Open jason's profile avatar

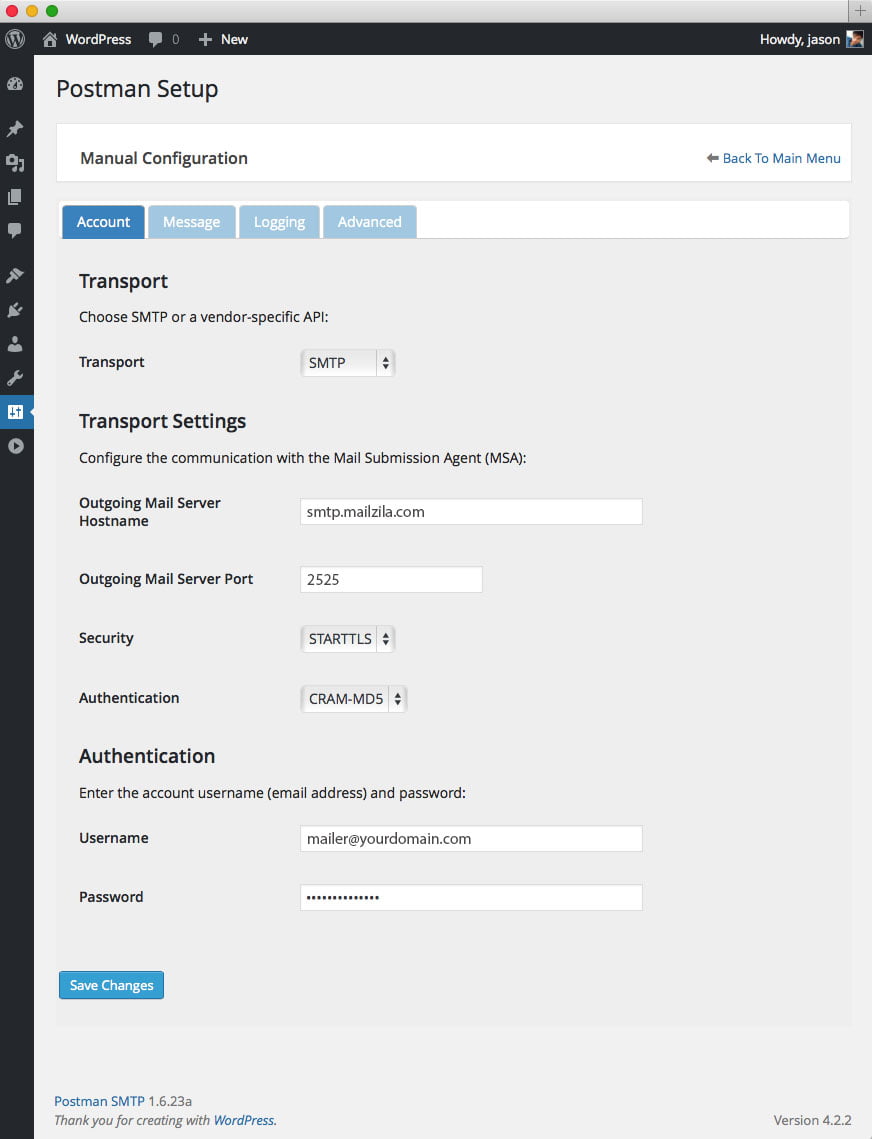[x=855, y=39]
